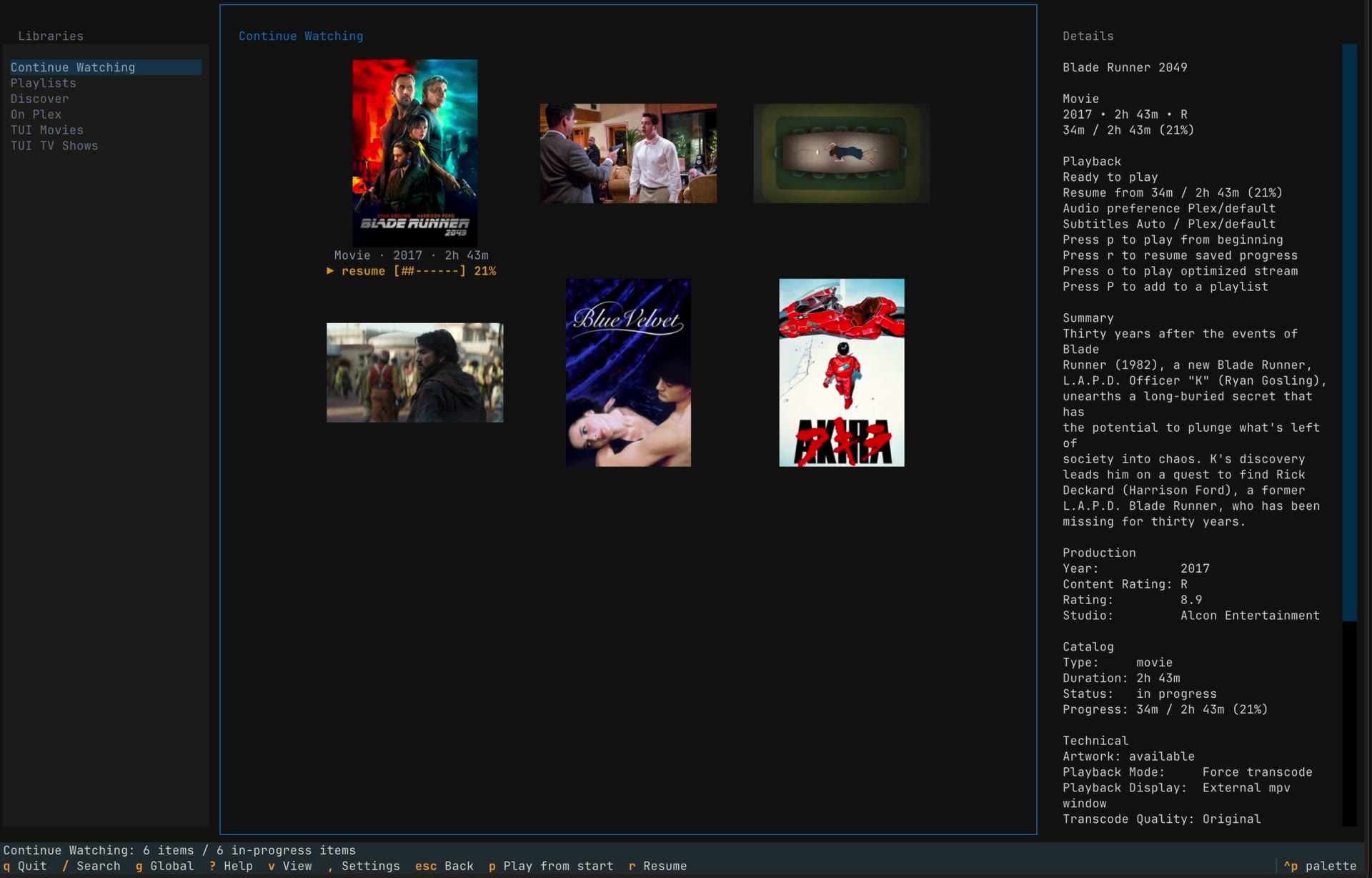Click View in the footer
Screen dimensions: 1372x878
(290, 866)
